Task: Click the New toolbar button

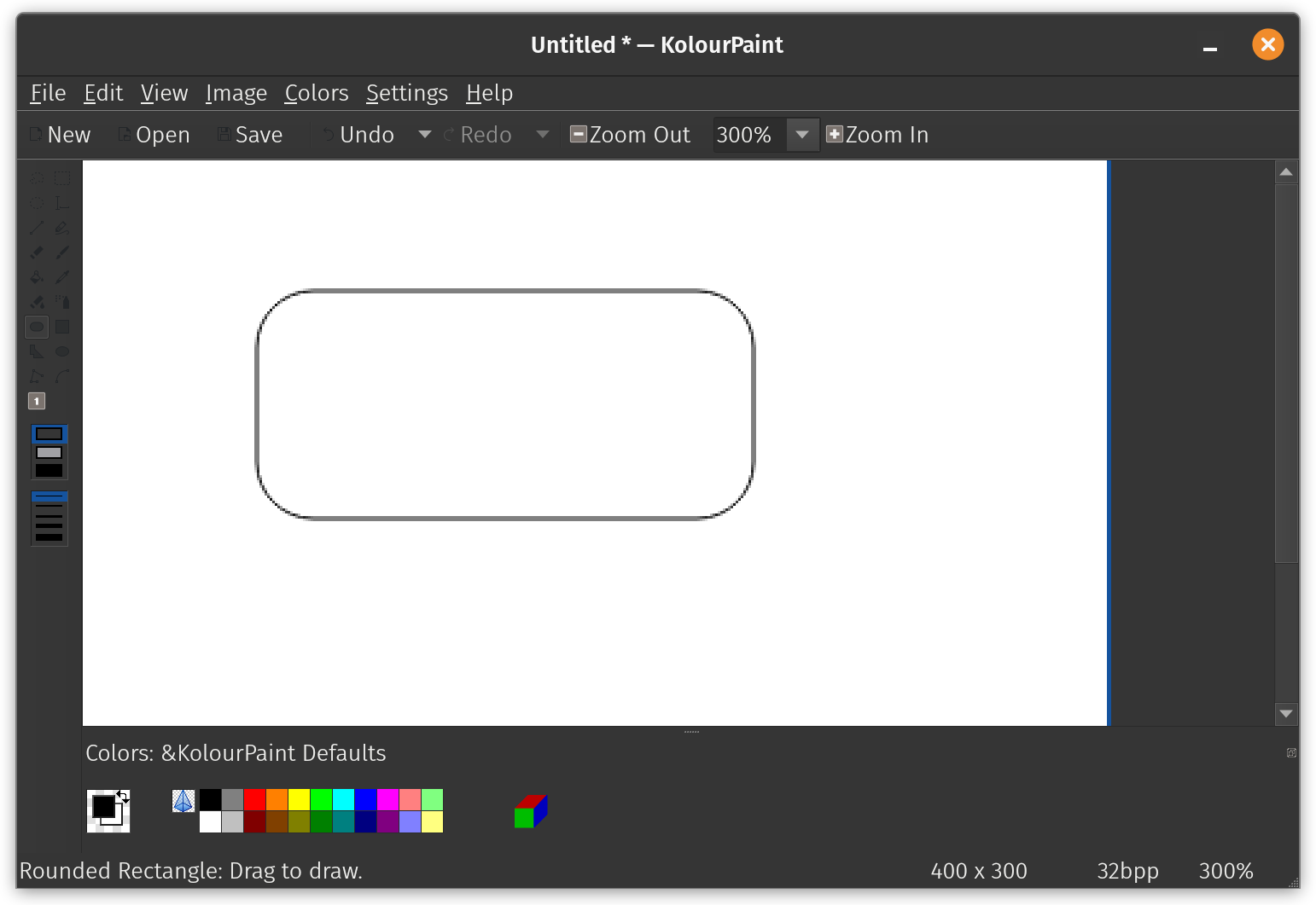Action: click(60, 135)
